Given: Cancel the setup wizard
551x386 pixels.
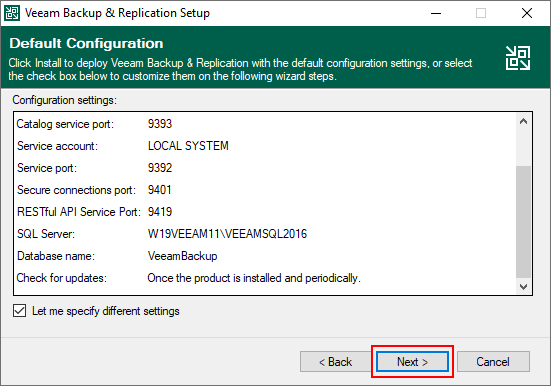Looking at the screenshot, I should coord(493,361).
